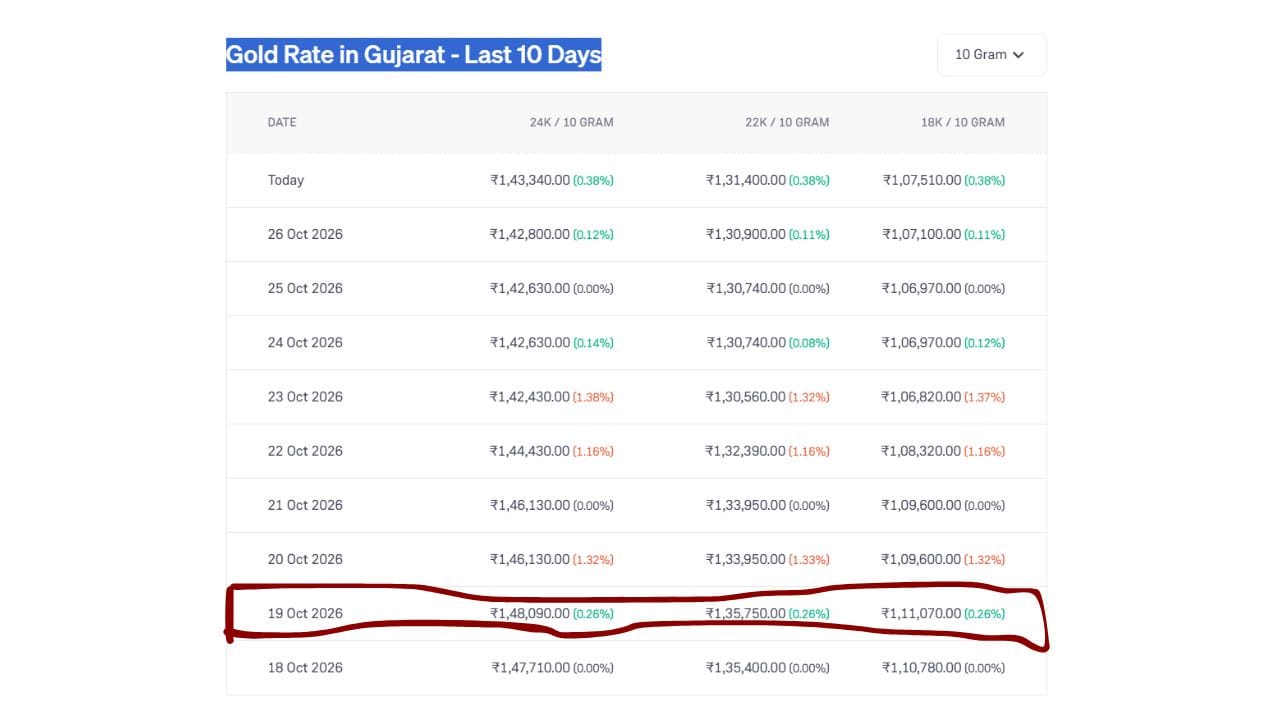This screenshot has height=720, width=1280.
Task: Click the 24K change value (0.14%)
Action: click(x=593, y=343)
